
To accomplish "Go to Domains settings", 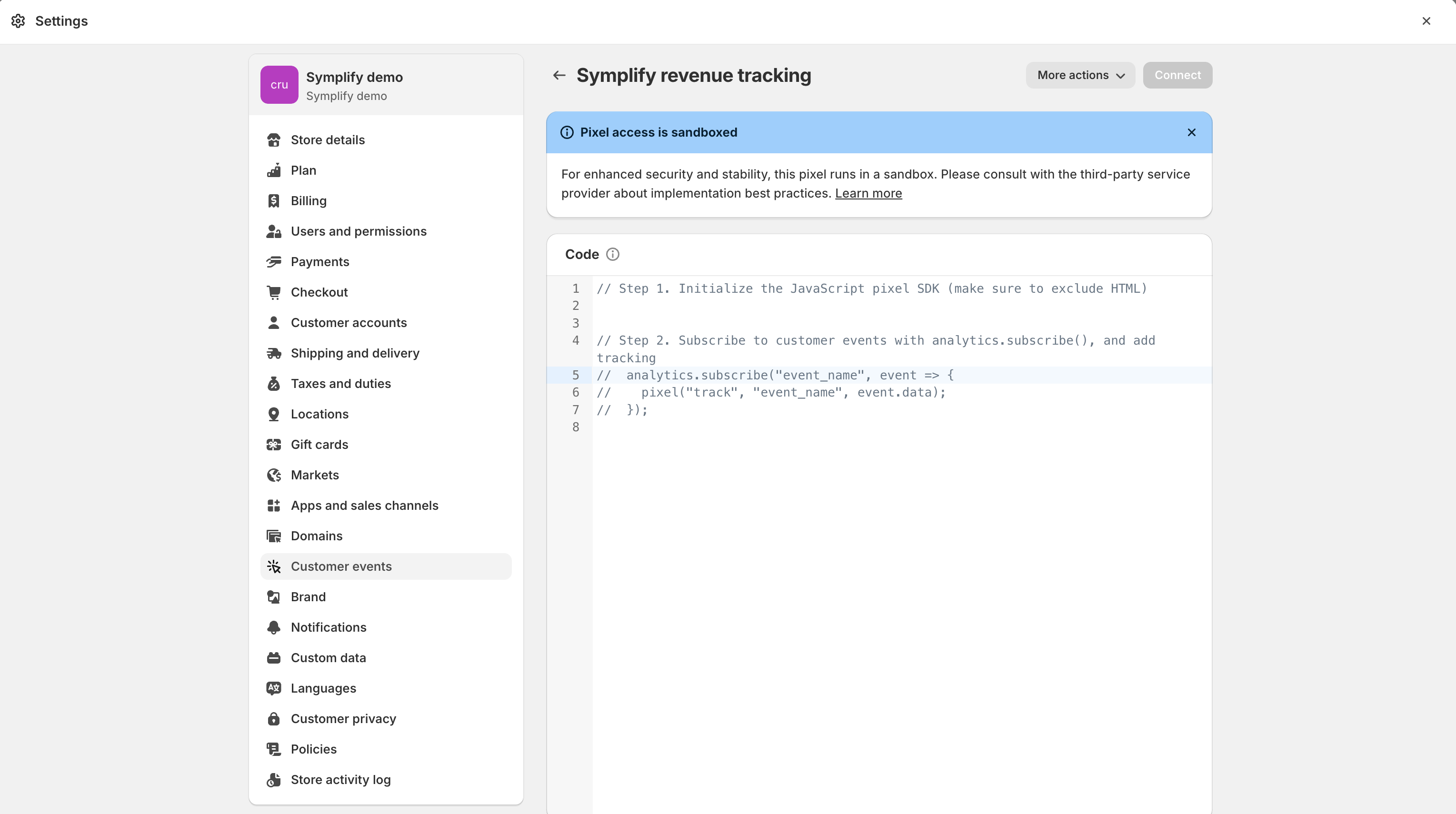I will coord(386,536).
